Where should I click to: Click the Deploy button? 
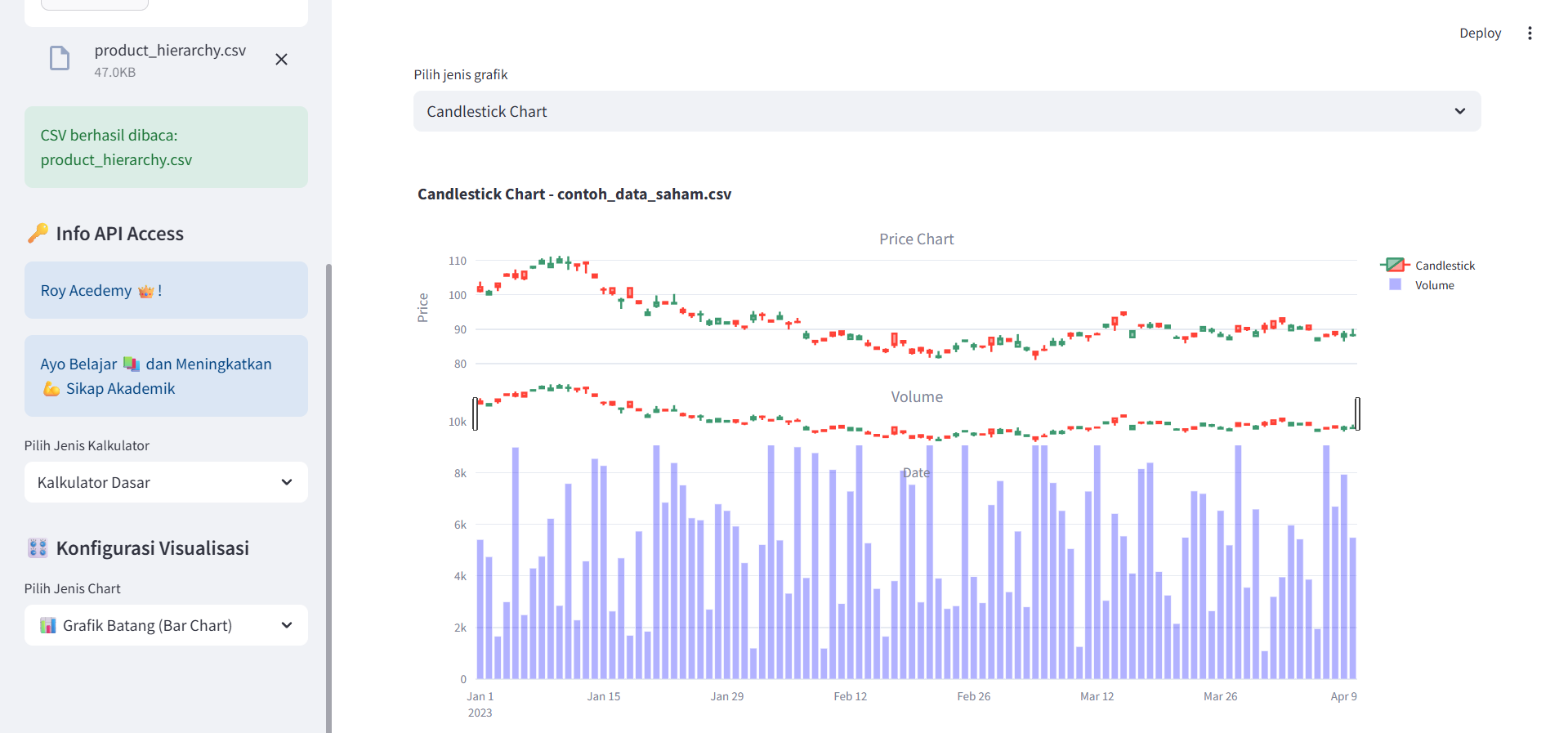click(x=1480, y=34)
